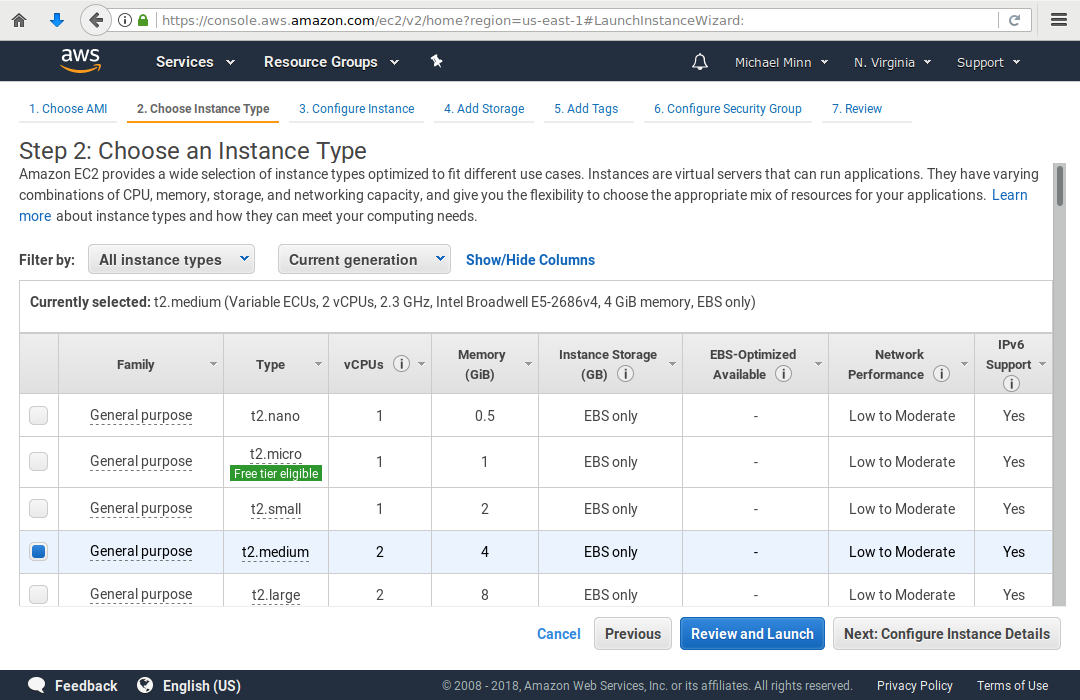Click the Show/Hide Columns link

click(x=530, y=260)
